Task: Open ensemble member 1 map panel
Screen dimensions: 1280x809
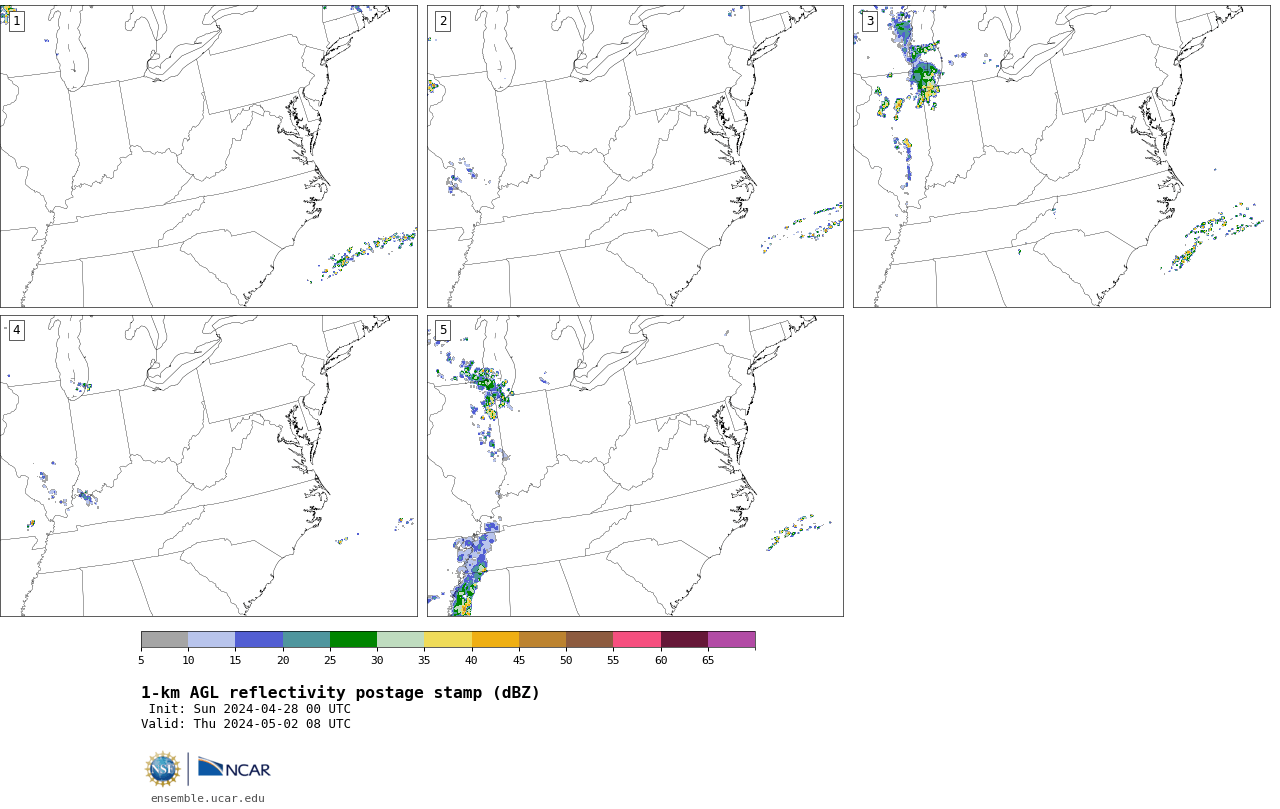Action: point(209,156)
